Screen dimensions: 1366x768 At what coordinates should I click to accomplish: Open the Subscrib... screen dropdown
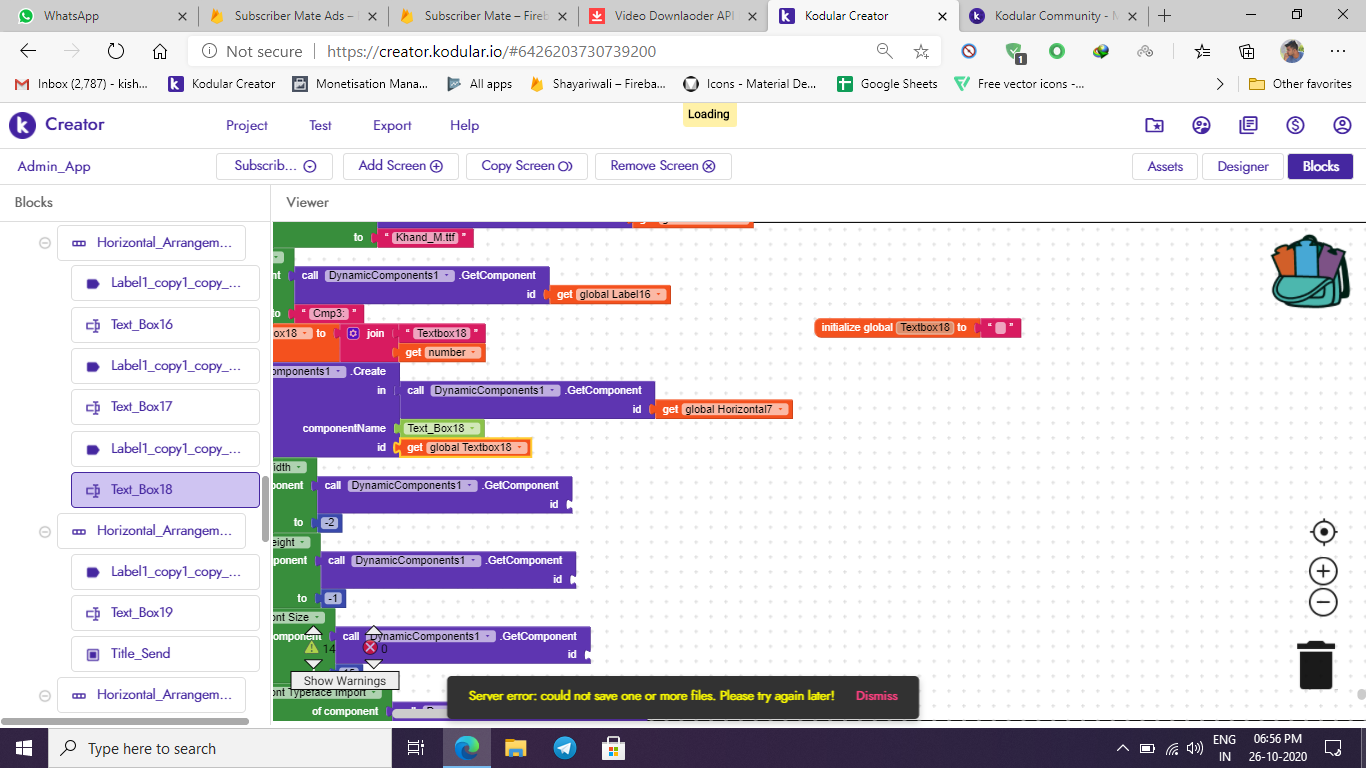click(275, 166)
